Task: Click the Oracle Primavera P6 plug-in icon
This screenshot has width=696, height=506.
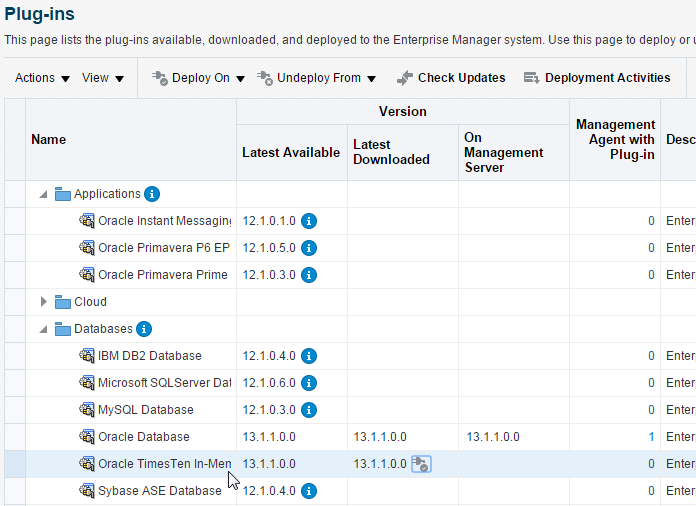Action: pos(87,248)
